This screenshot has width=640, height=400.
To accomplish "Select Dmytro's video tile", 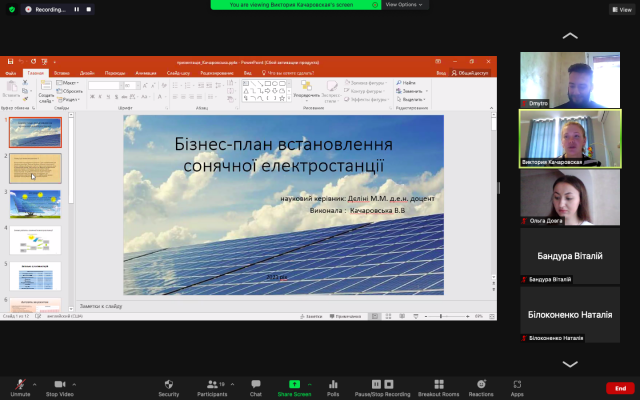I will tap(570, 80).
